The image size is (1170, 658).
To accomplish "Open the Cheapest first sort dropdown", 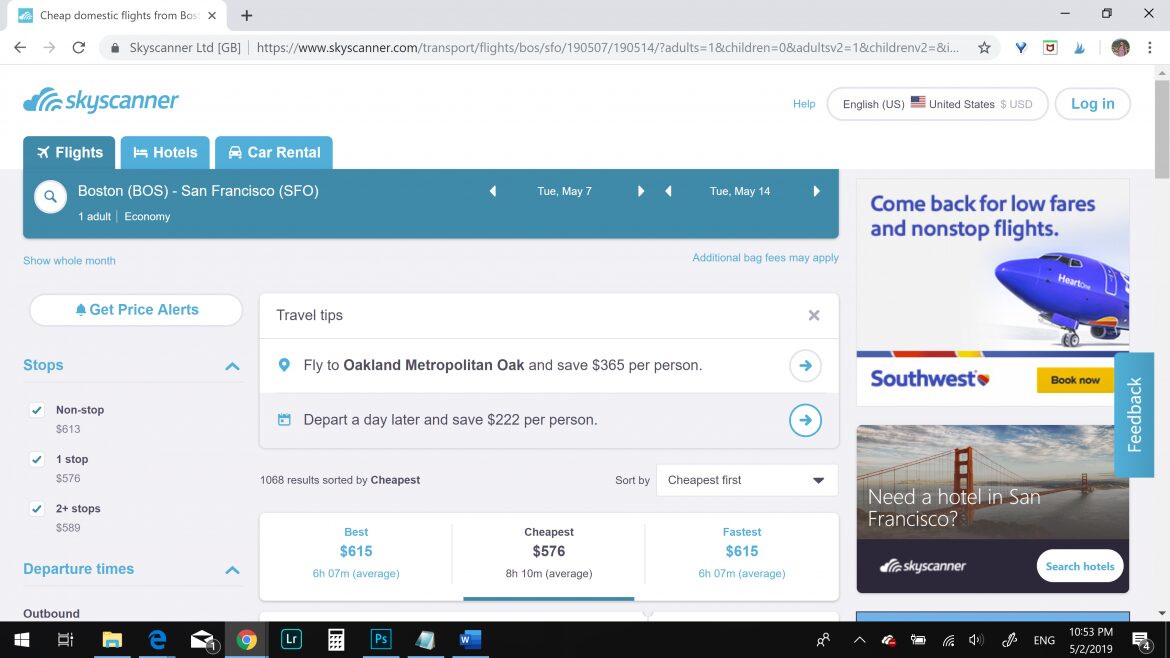I will [x=746, y=480].
